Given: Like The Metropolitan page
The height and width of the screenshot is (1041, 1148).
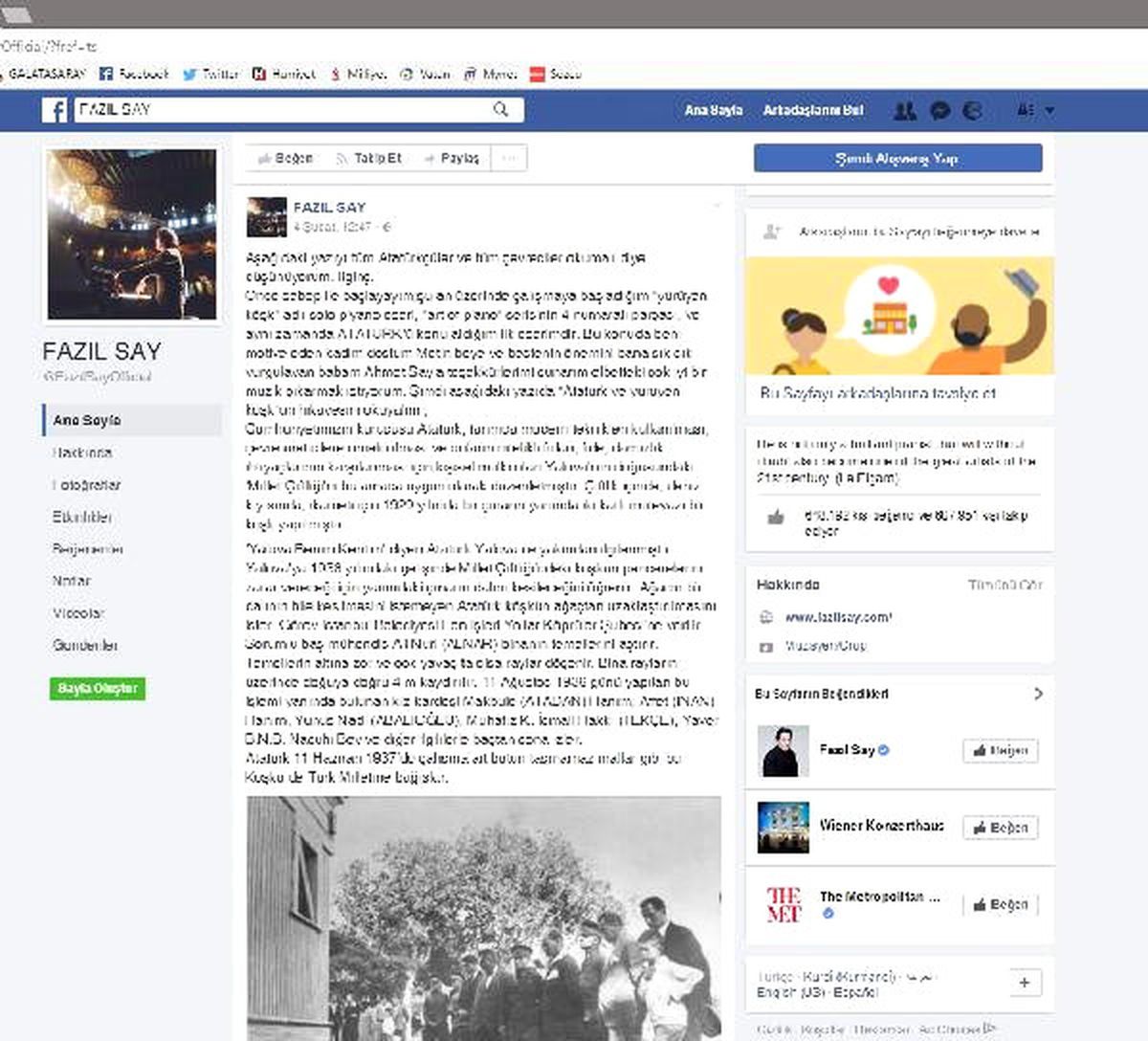Looking at the screenshot, I should [1000, 904].
